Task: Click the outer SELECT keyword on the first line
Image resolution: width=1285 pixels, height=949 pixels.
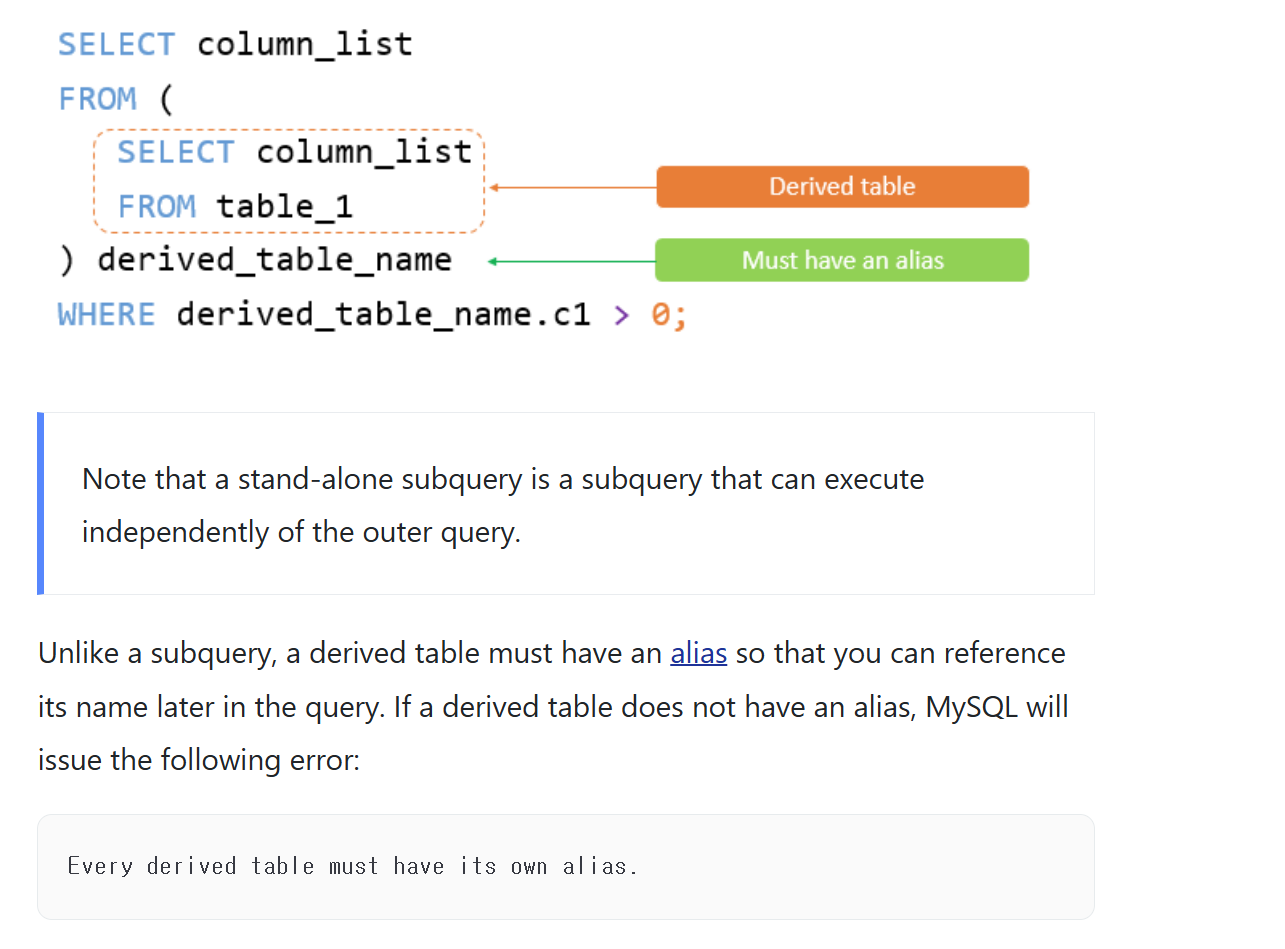Action: coord(116,45)
